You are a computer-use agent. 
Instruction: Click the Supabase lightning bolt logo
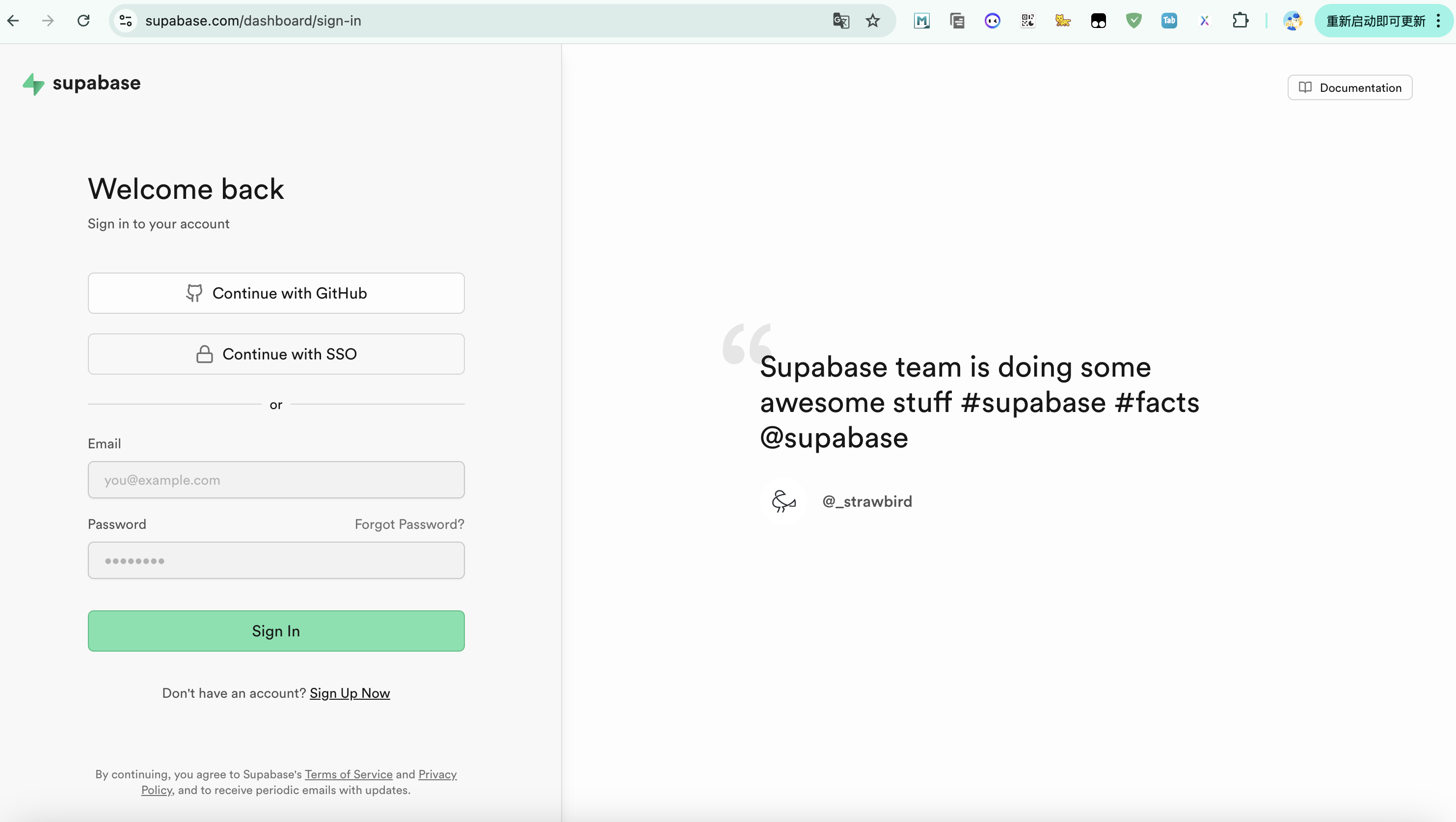pos(33,83)
